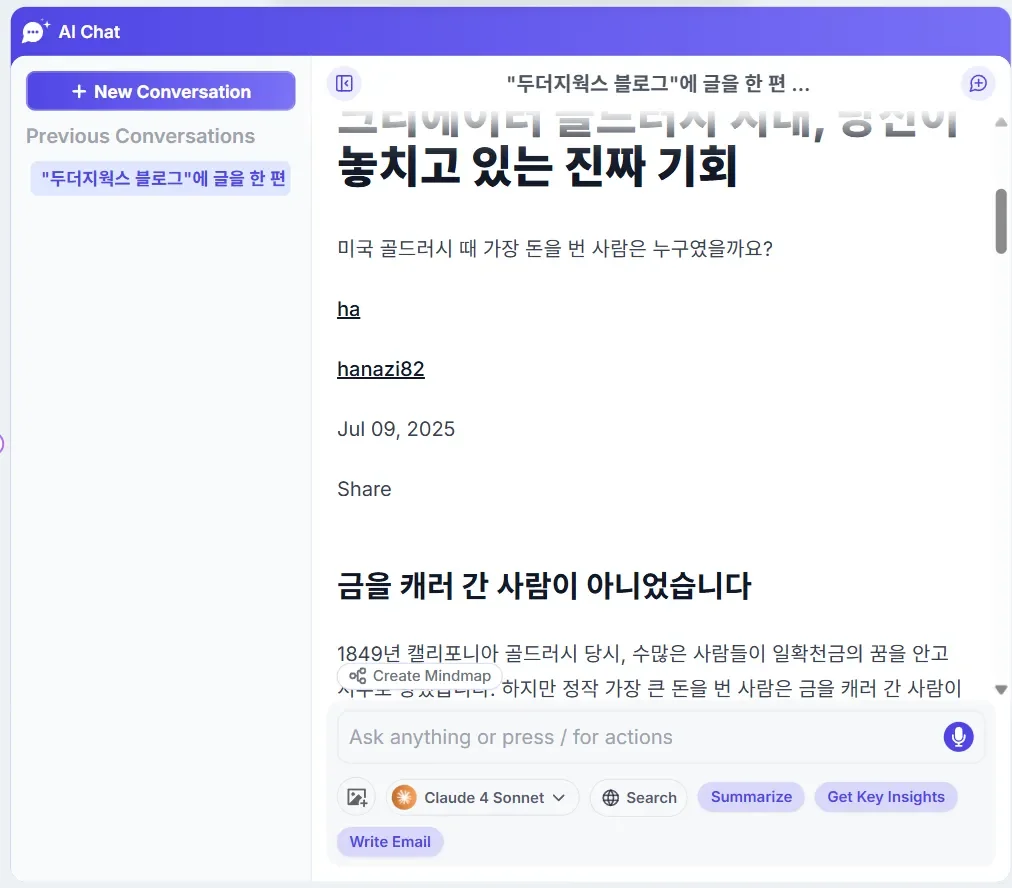The width and height of the screenshot is (1012, 888).
Task: Click the "Previous Conversations" label
Action: point(140,136)
